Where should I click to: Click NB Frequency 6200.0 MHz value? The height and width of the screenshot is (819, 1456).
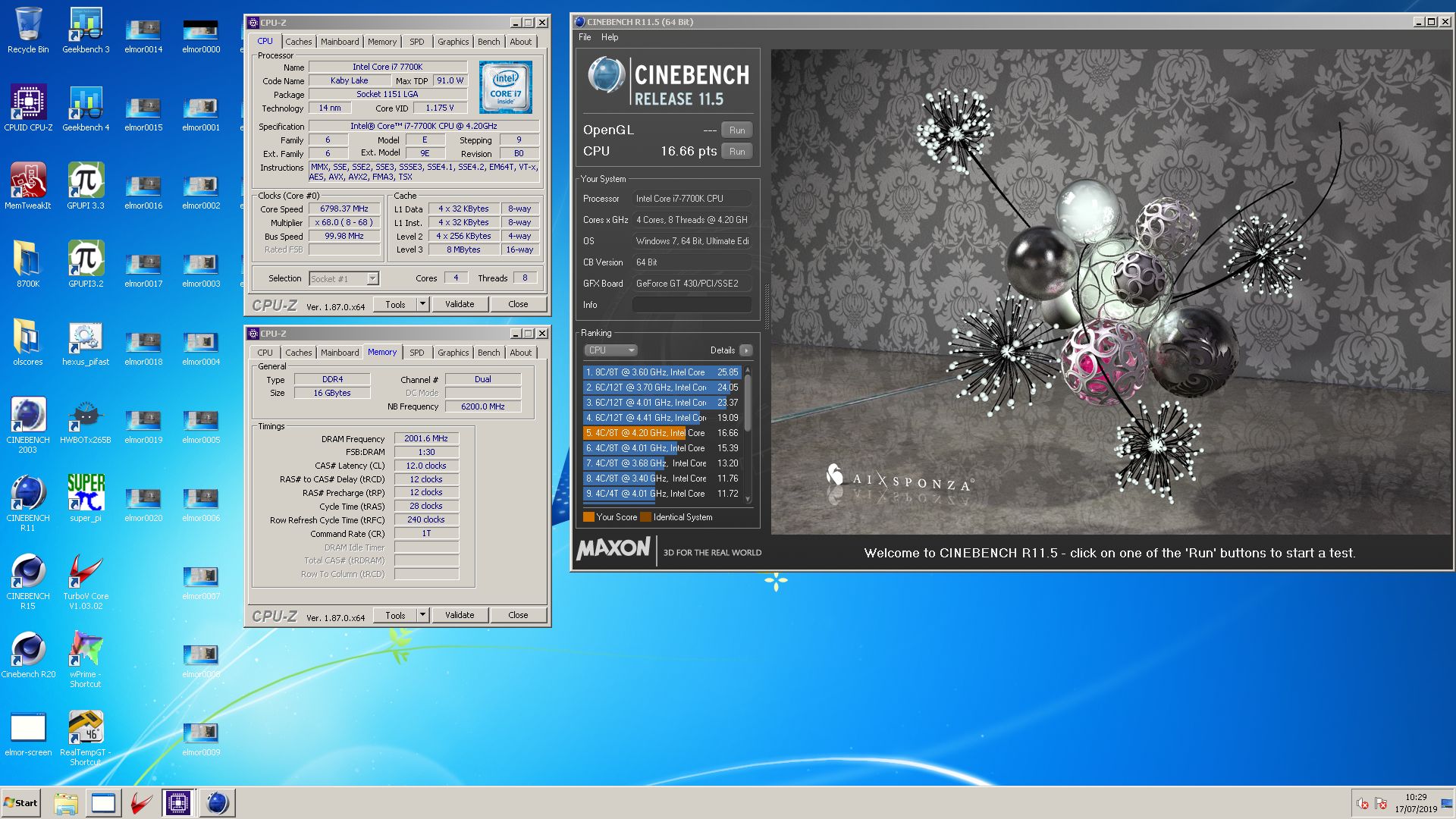[x=483, y=406]
